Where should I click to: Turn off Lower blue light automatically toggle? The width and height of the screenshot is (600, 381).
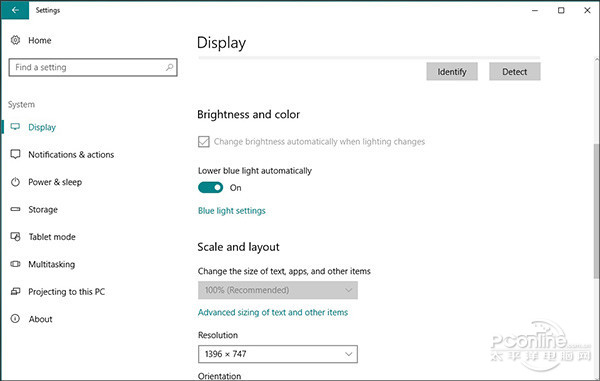click(210, 187)
